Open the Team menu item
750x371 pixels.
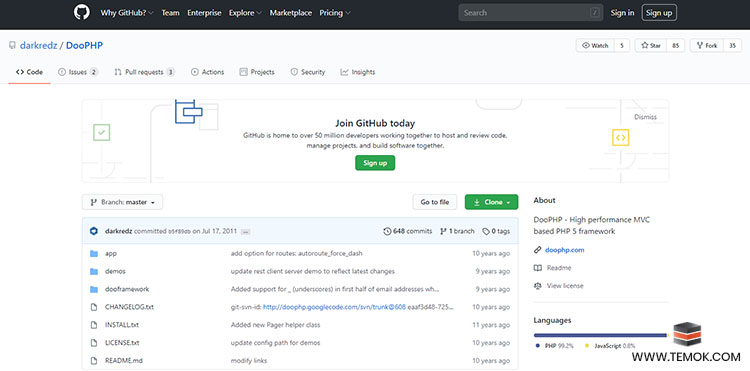(170, 13)
